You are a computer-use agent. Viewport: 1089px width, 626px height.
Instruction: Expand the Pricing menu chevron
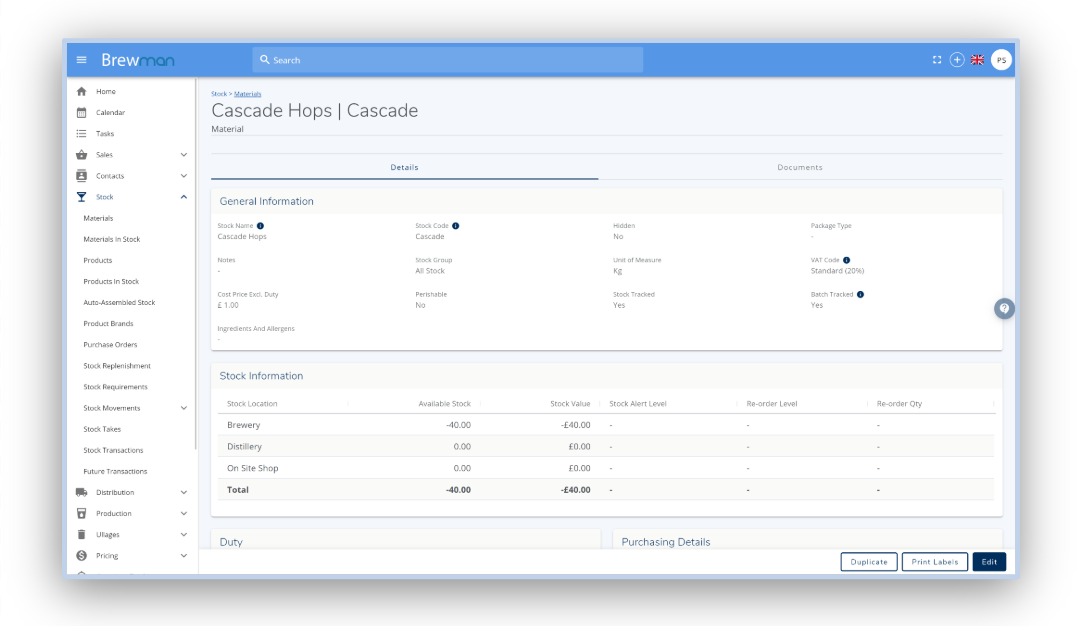click(x=184, y=556)
